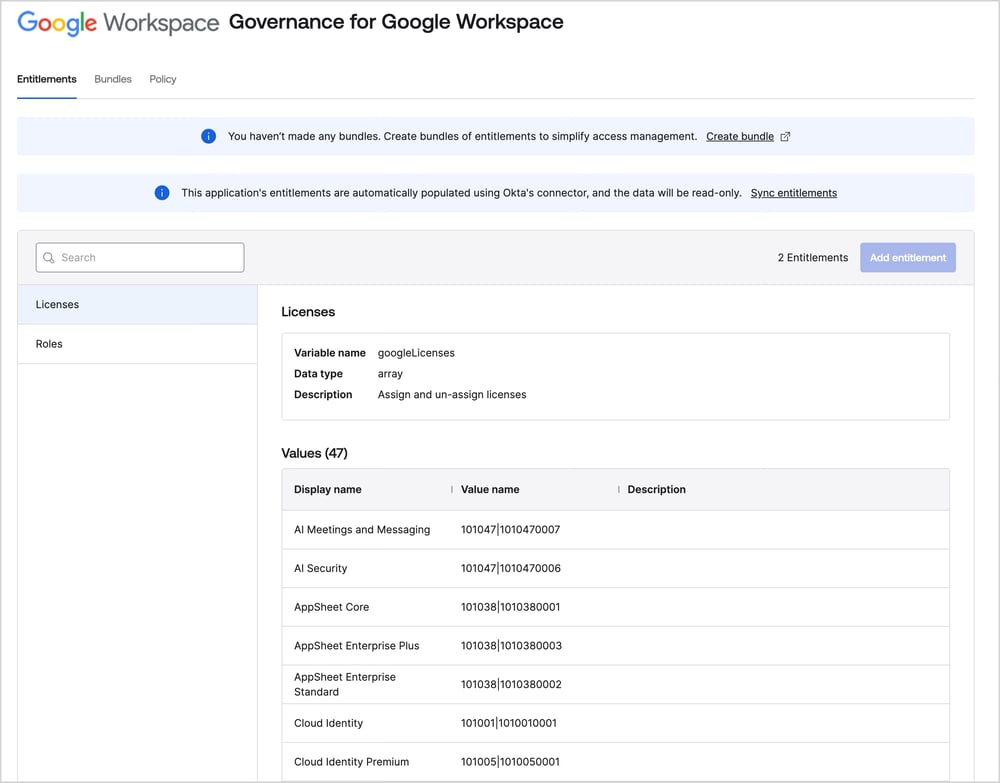
Task: Click the 2 Entitlements count label
Action: click(812, 258)
